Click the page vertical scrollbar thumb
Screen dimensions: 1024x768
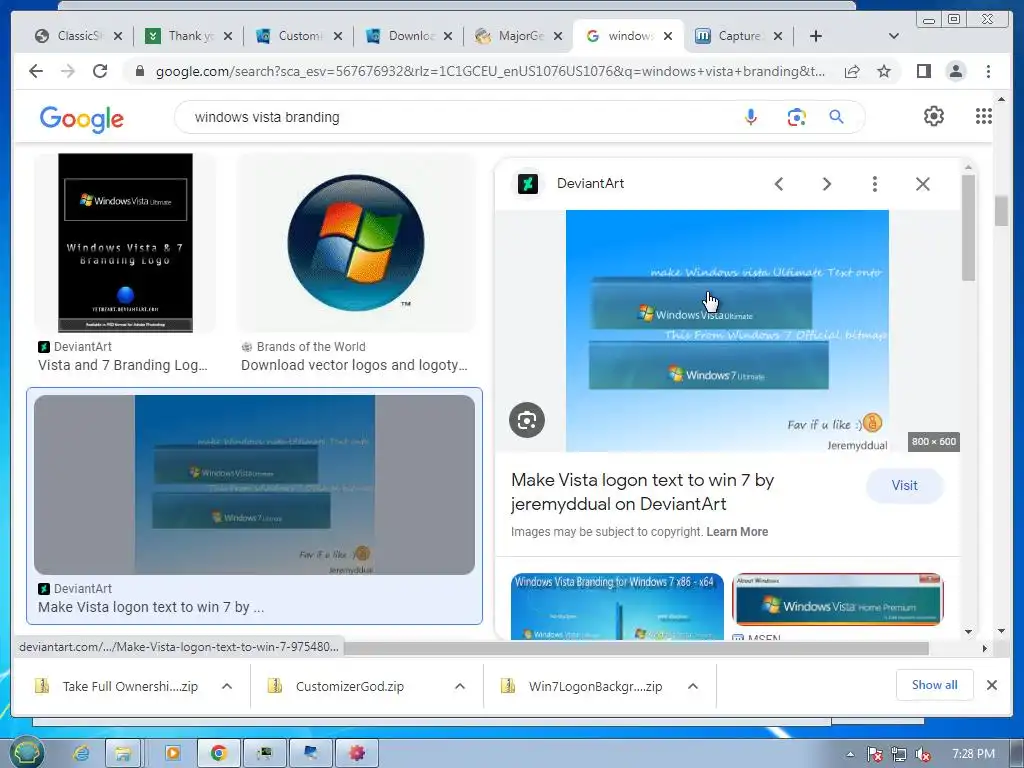pyautogui.click(x=1001, y=210)
